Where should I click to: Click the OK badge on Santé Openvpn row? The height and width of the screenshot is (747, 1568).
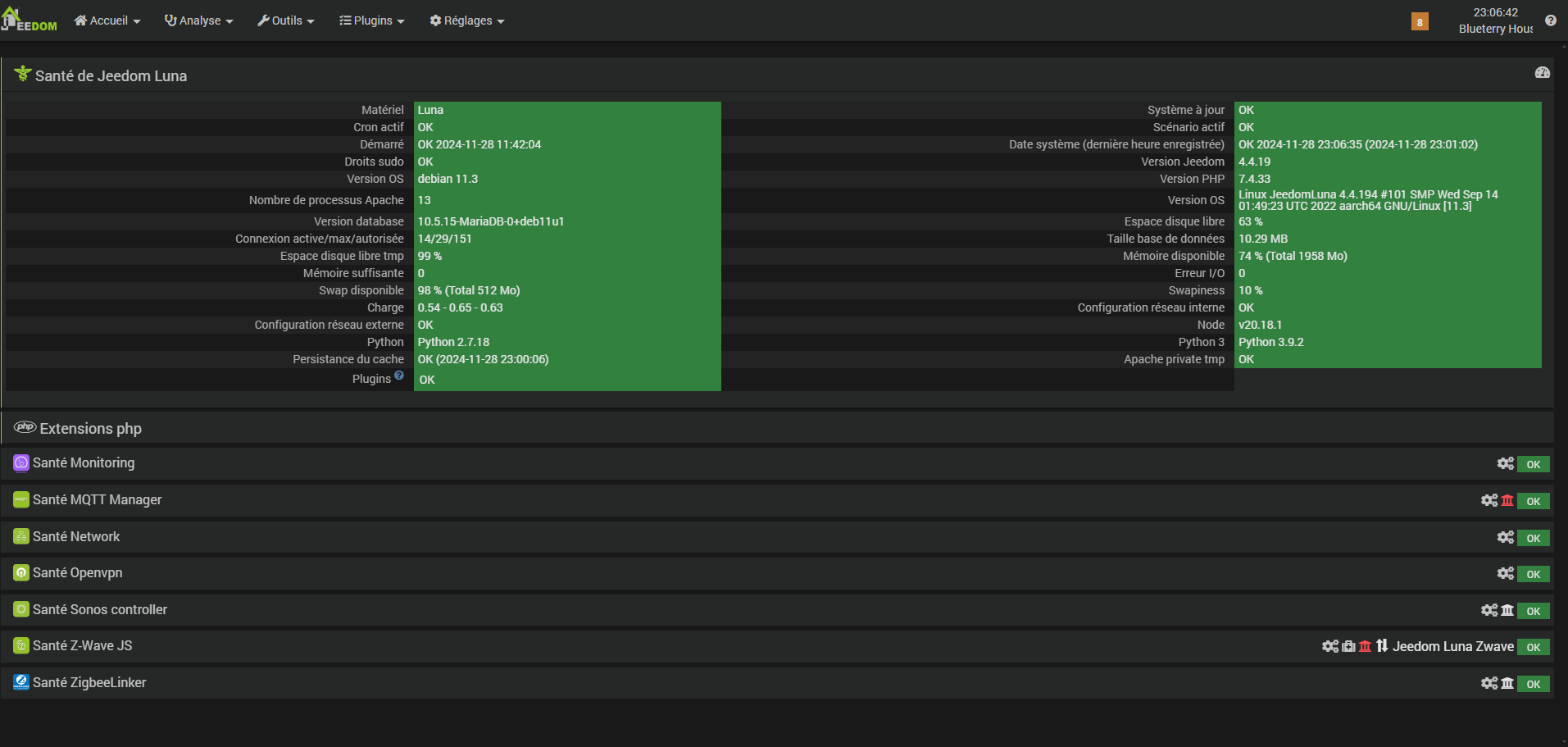[1534, 574]
